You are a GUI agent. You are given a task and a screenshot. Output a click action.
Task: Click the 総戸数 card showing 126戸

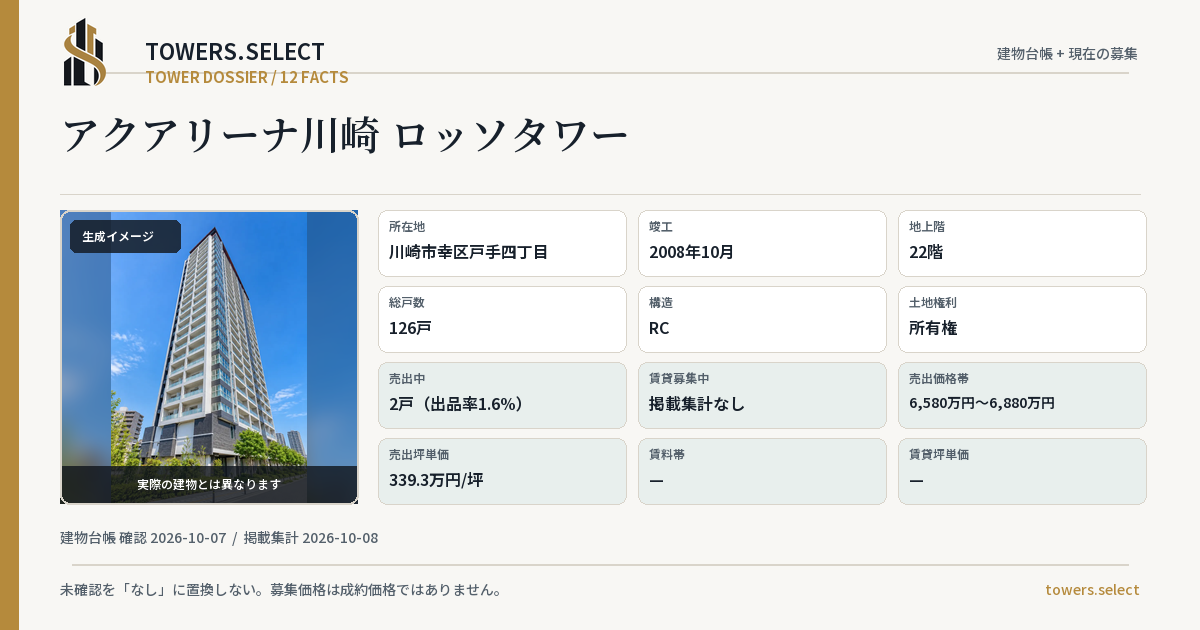tap(502, 319)
